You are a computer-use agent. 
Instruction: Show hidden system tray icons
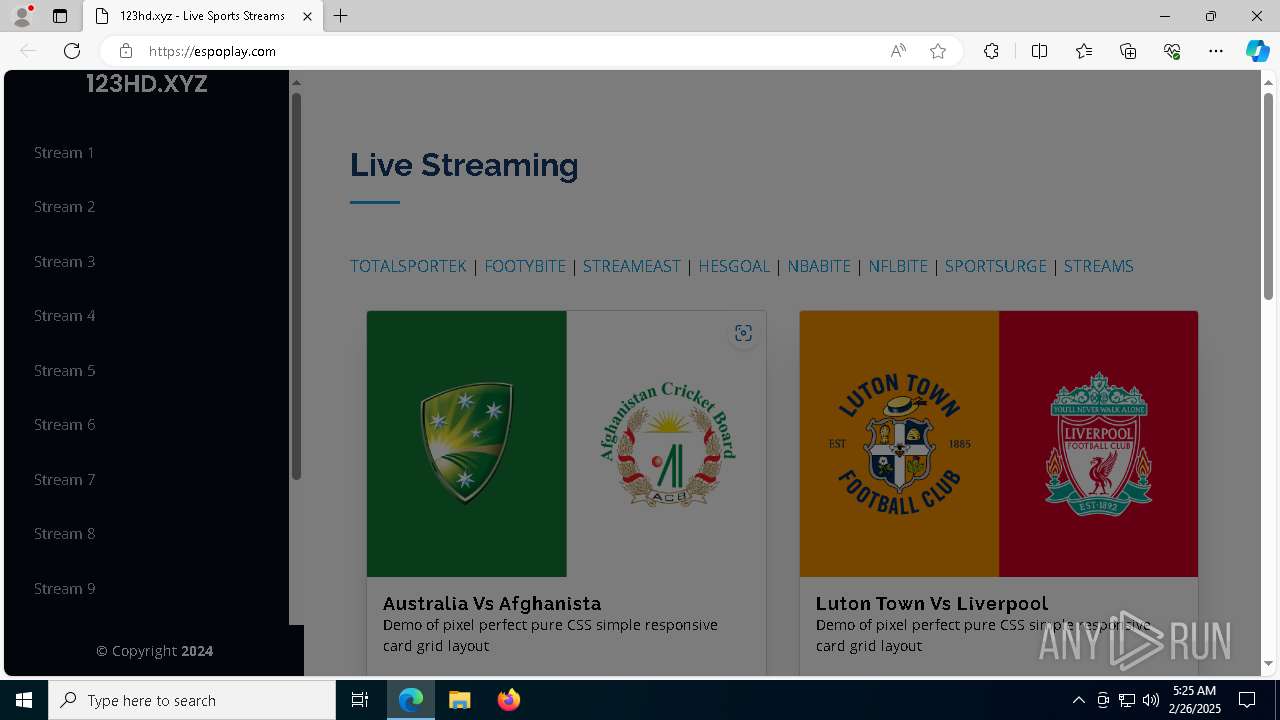click(1078, 700)
